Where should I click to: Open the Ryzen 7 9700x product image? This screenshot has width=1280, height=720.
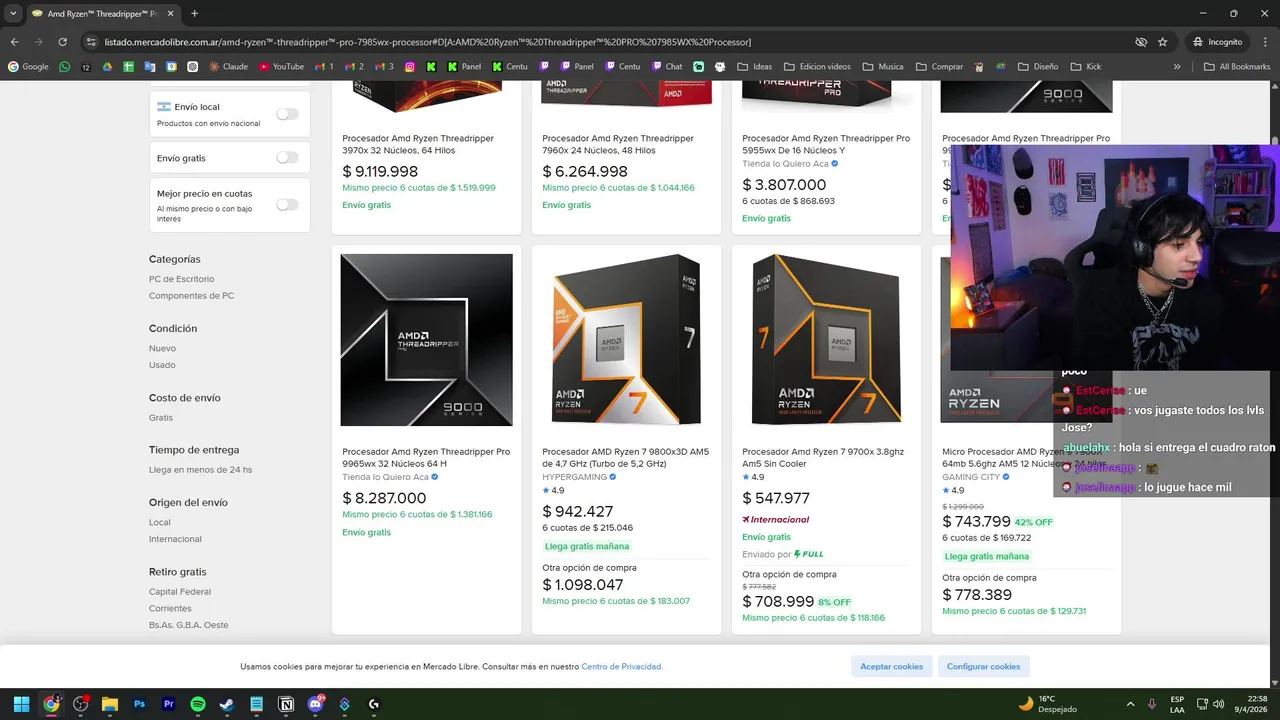coord(826,340)
